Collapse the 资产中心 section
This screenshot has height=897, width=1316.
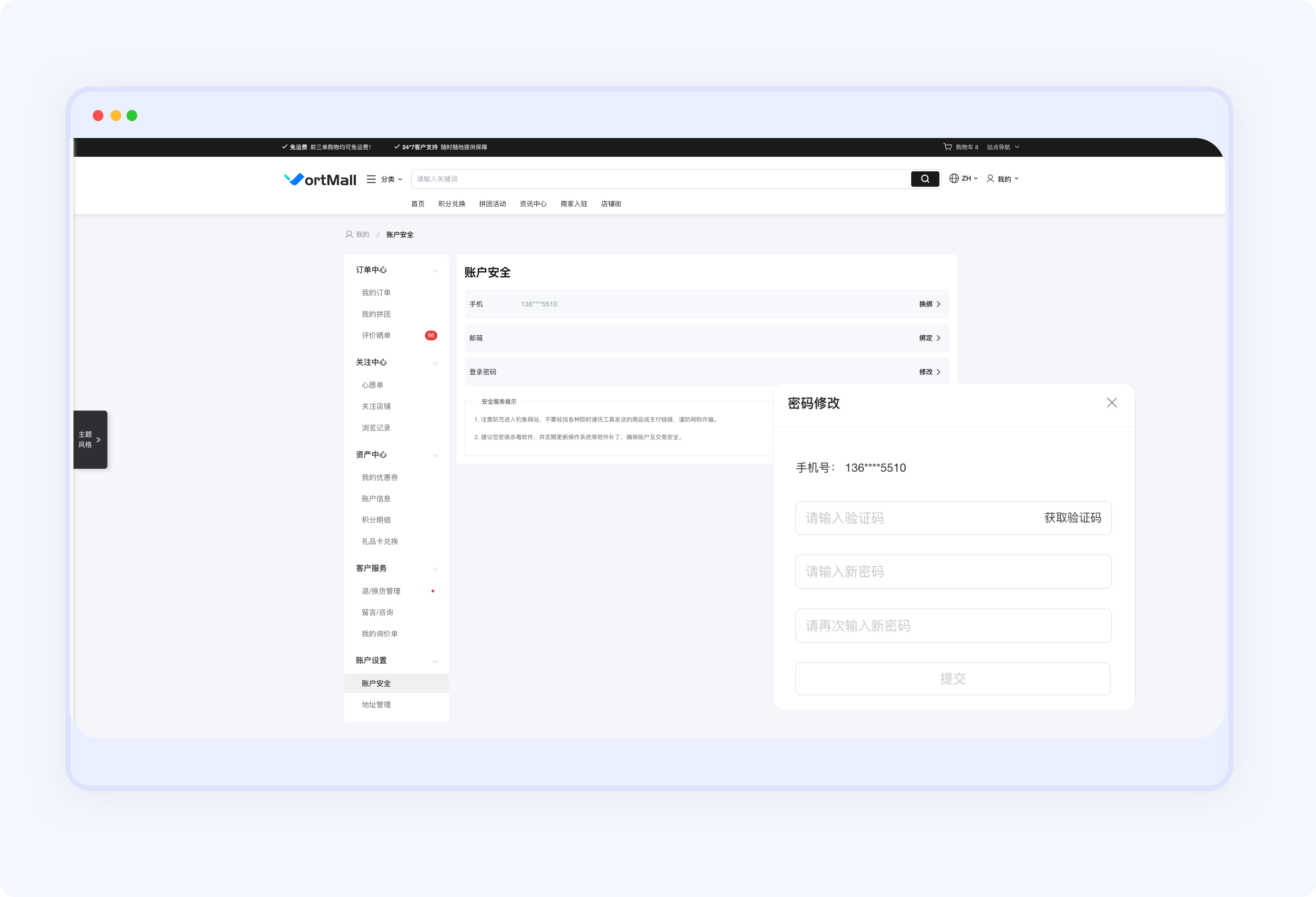(435, 455)
